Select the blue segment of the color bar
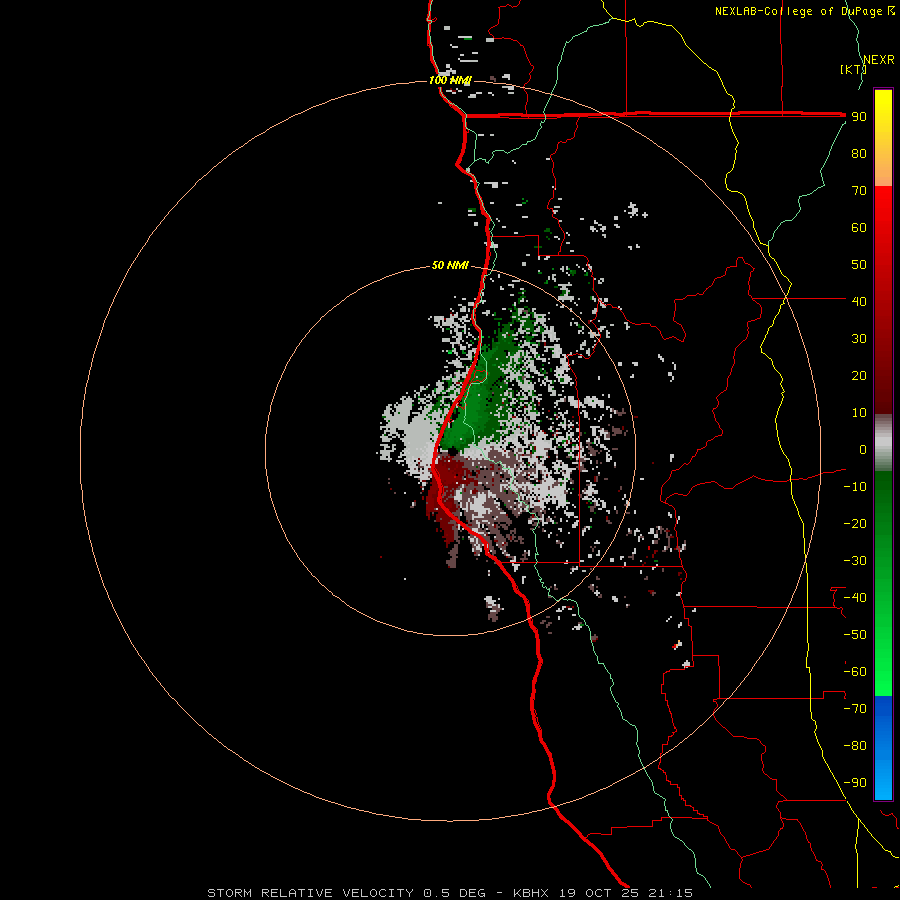900x900 pixels. click(x=883, y=747)
